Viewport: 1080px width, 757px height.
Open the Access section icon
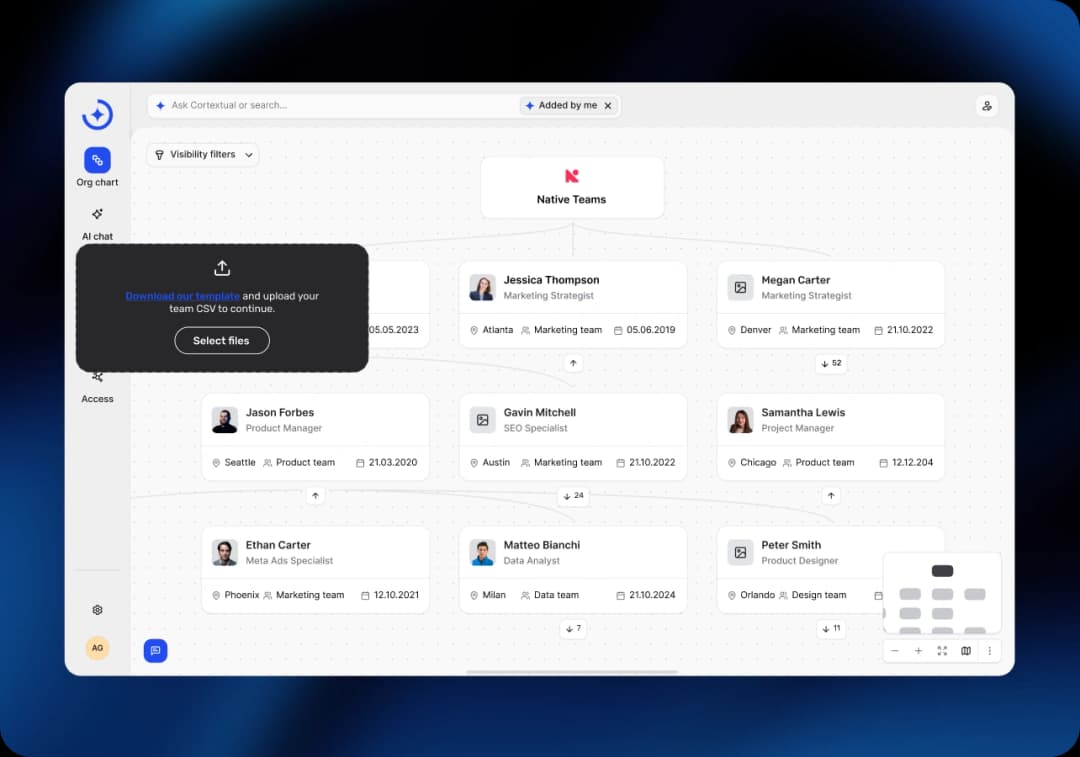coord(97,377)
